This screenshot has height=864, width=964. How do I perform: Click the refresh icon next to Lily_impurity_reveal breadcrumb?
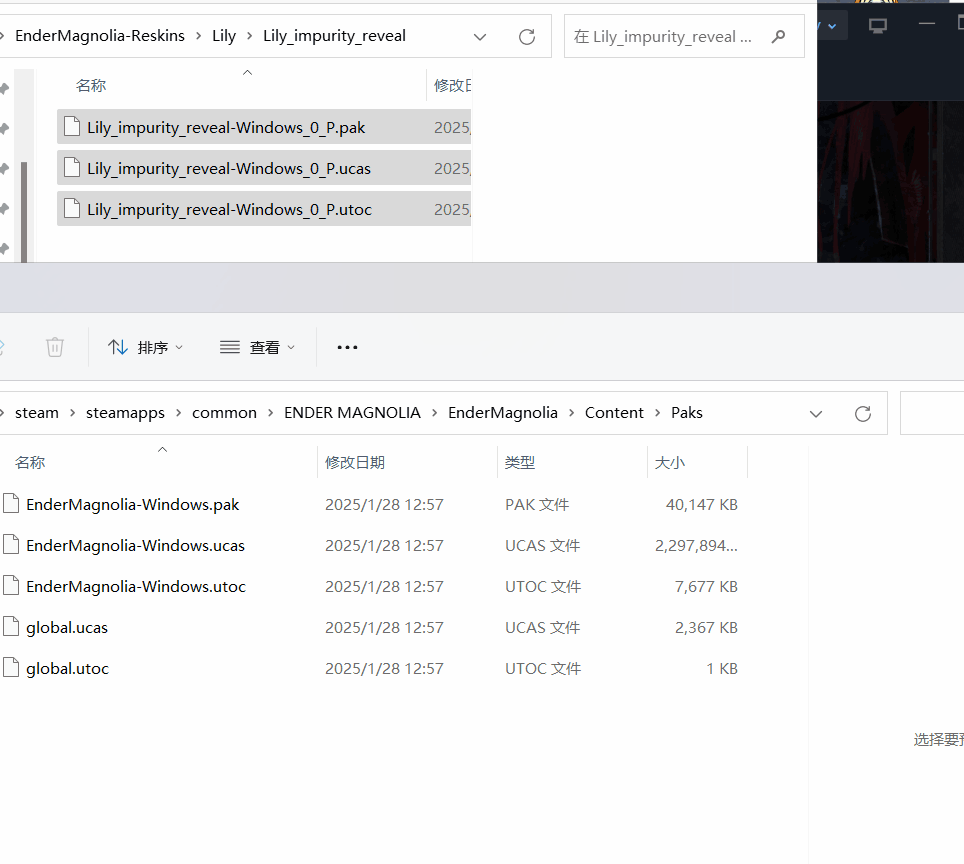[x=527, y=36]
